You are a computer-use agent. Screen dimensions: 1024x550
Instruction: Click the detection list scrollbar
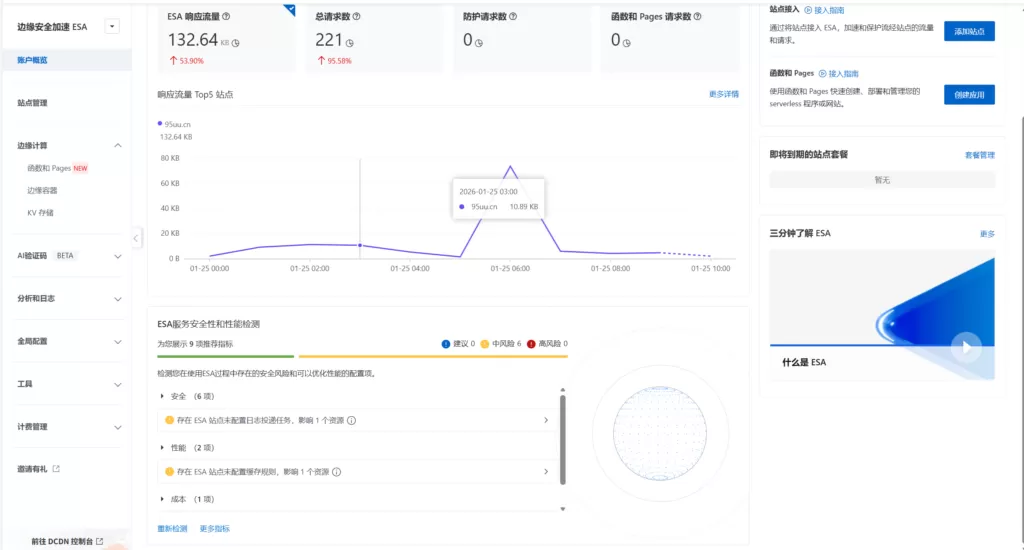click(x=562, y=440)
